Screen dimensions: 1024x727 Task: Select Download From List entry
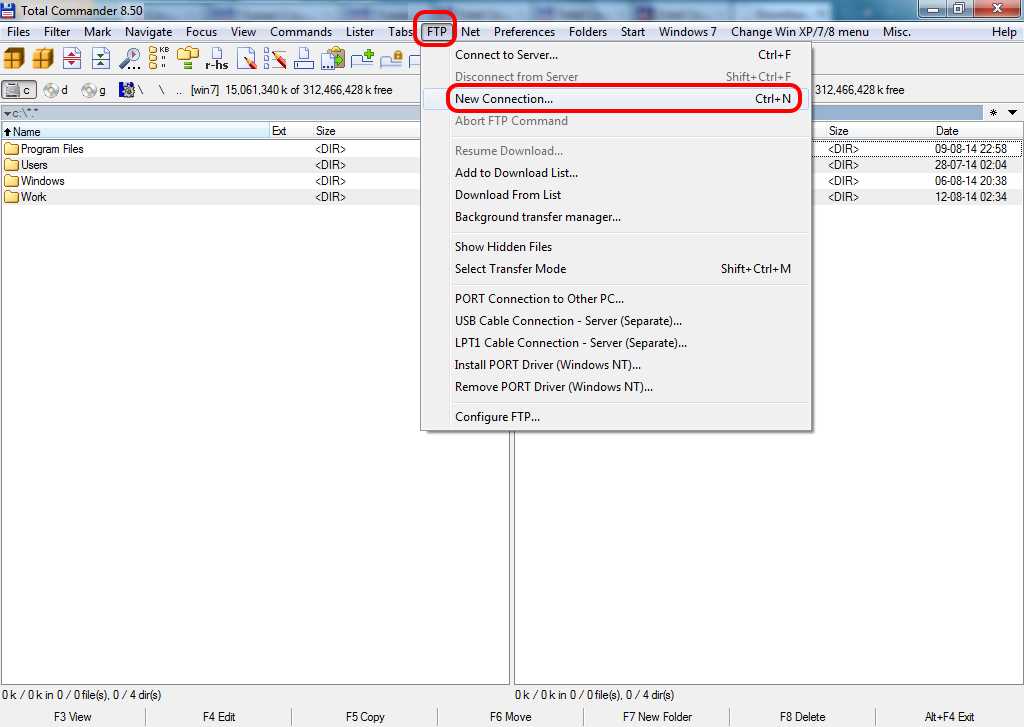[x=616, y=195]
